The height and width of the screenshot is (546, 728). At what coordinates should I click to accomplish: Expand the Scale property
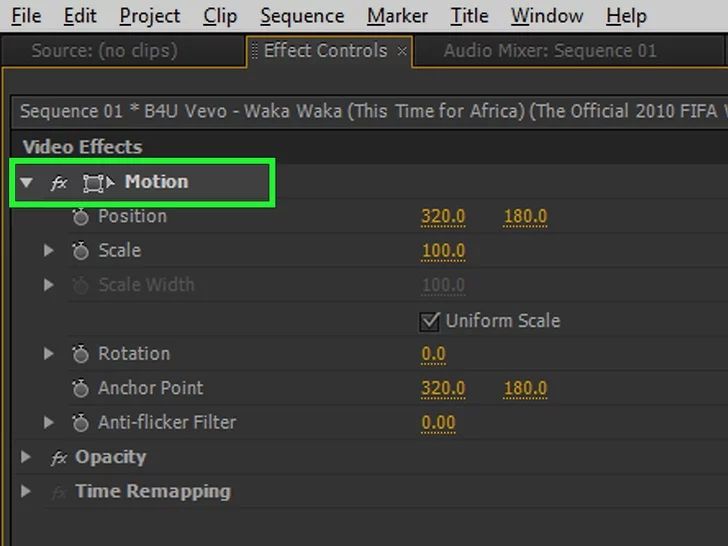pyautogui.click(x=48, y=251)
